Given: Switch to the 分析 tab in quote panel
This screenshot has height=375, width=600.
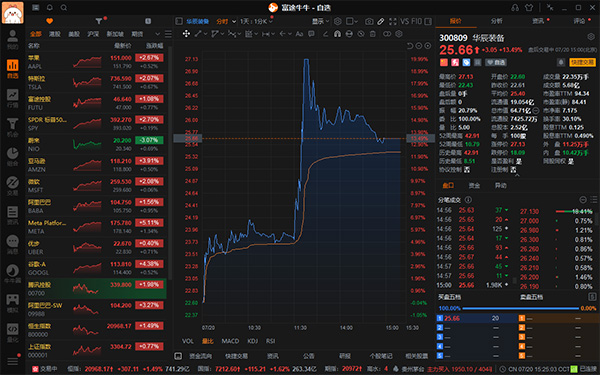Looking at the screenshot, I should coord(496,21).
